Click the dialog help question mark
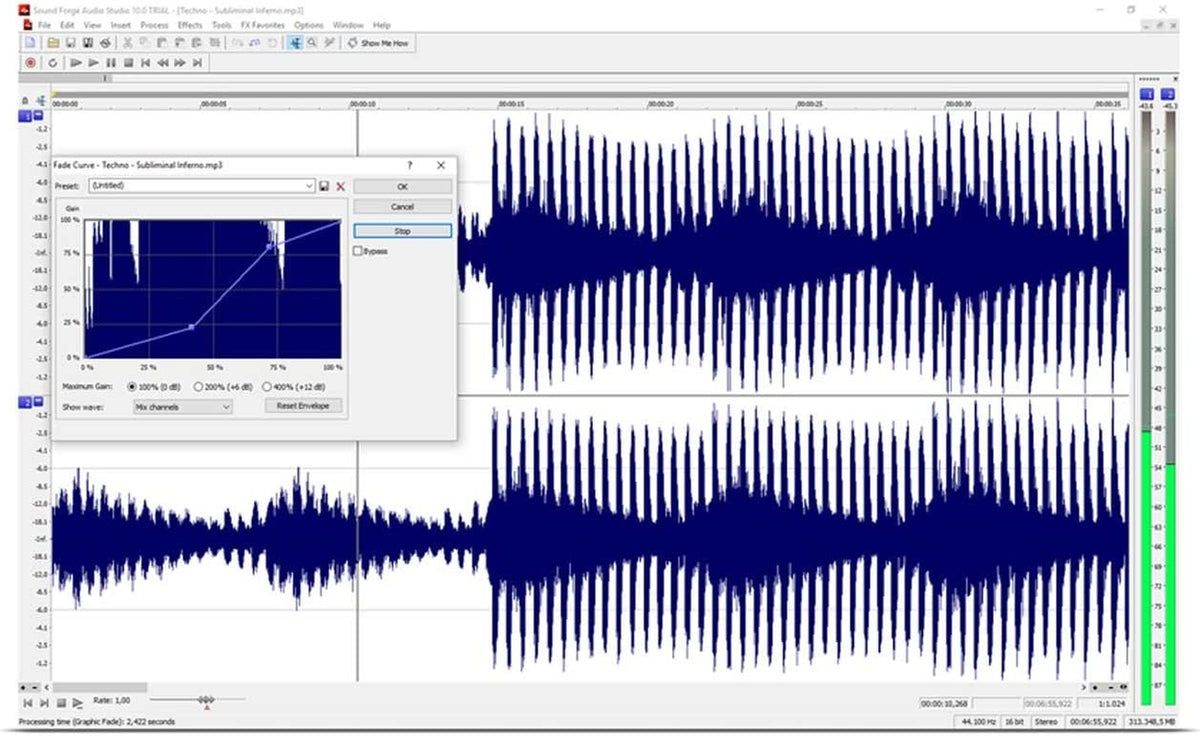 click(410, 165)
